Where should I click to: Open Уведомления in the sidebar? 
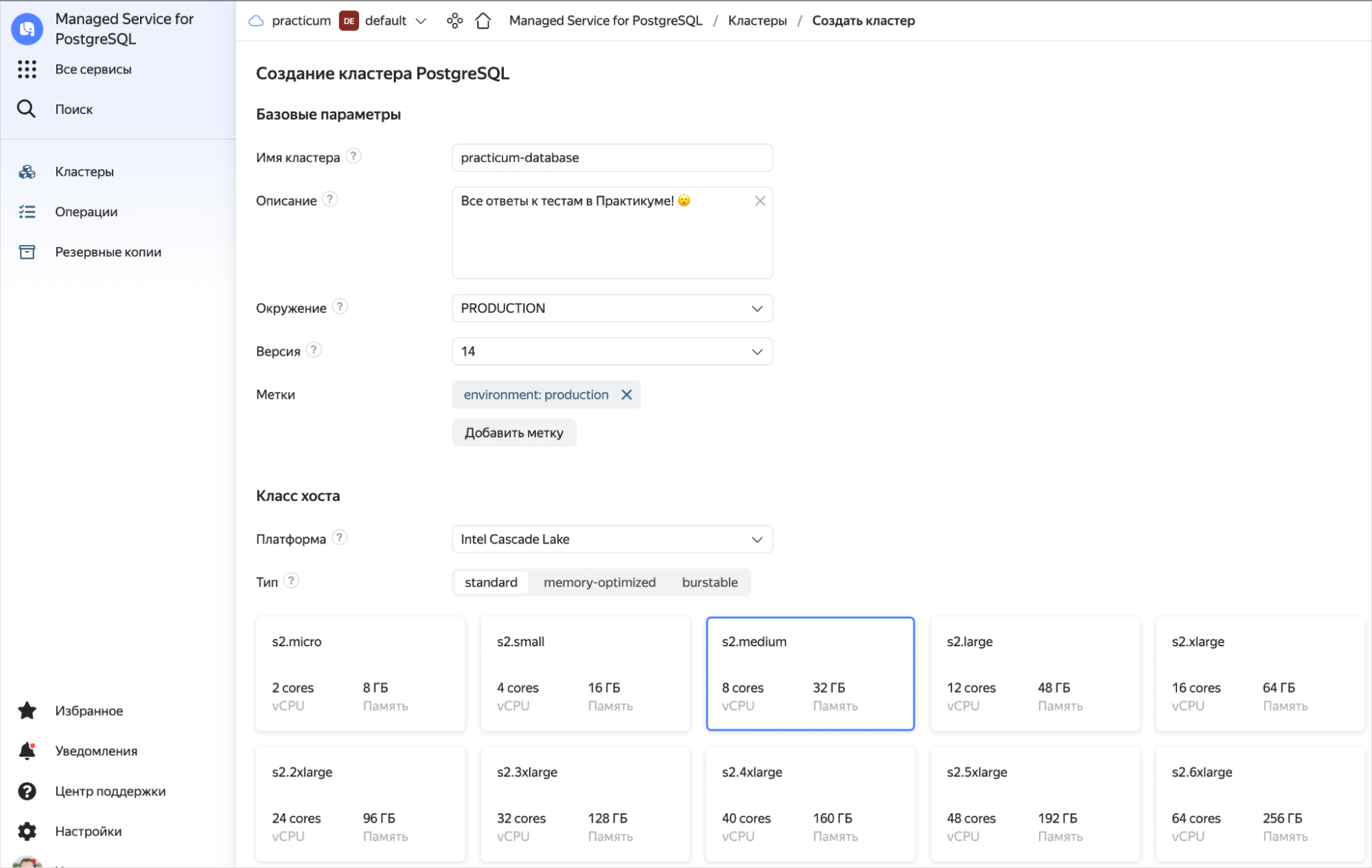click(96, 751)
